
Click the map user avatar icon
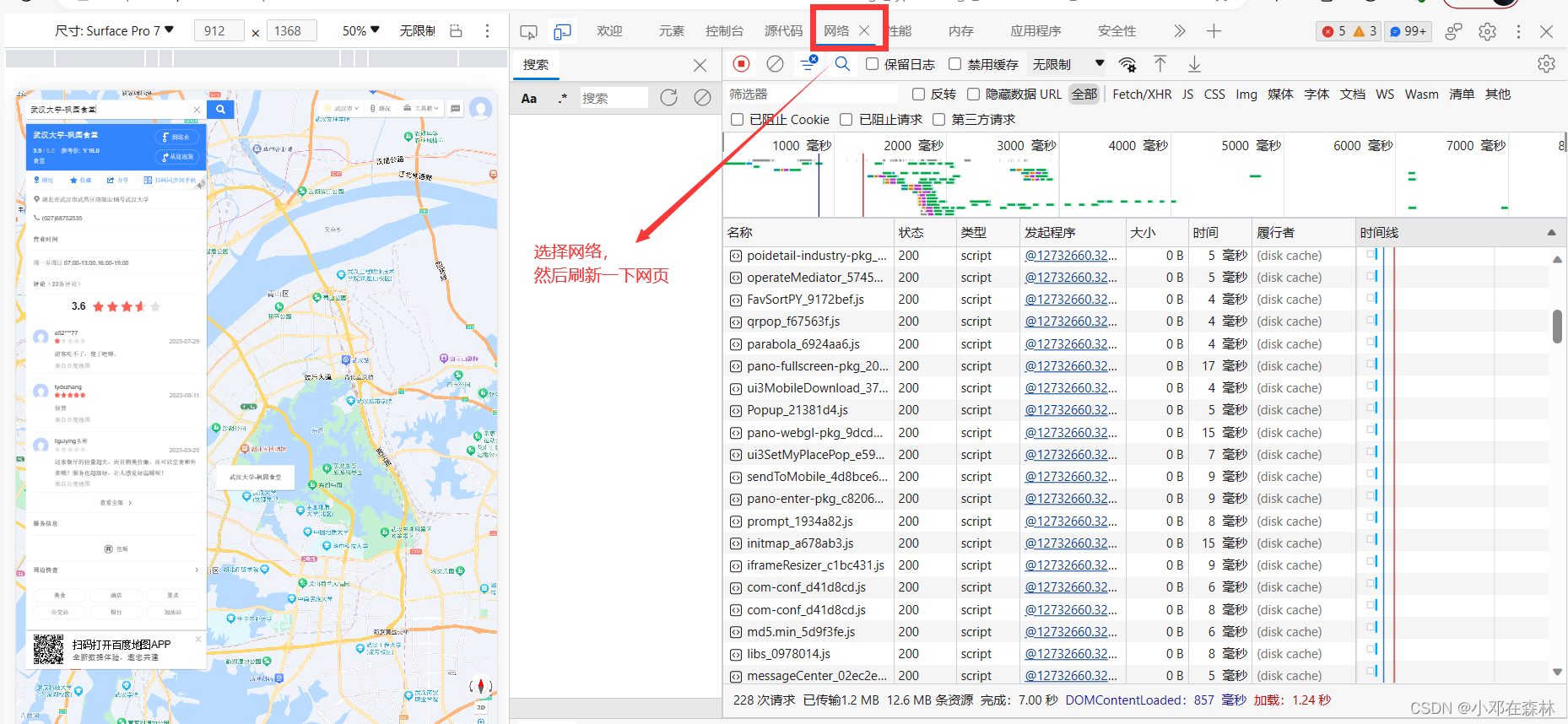(480, 108)
